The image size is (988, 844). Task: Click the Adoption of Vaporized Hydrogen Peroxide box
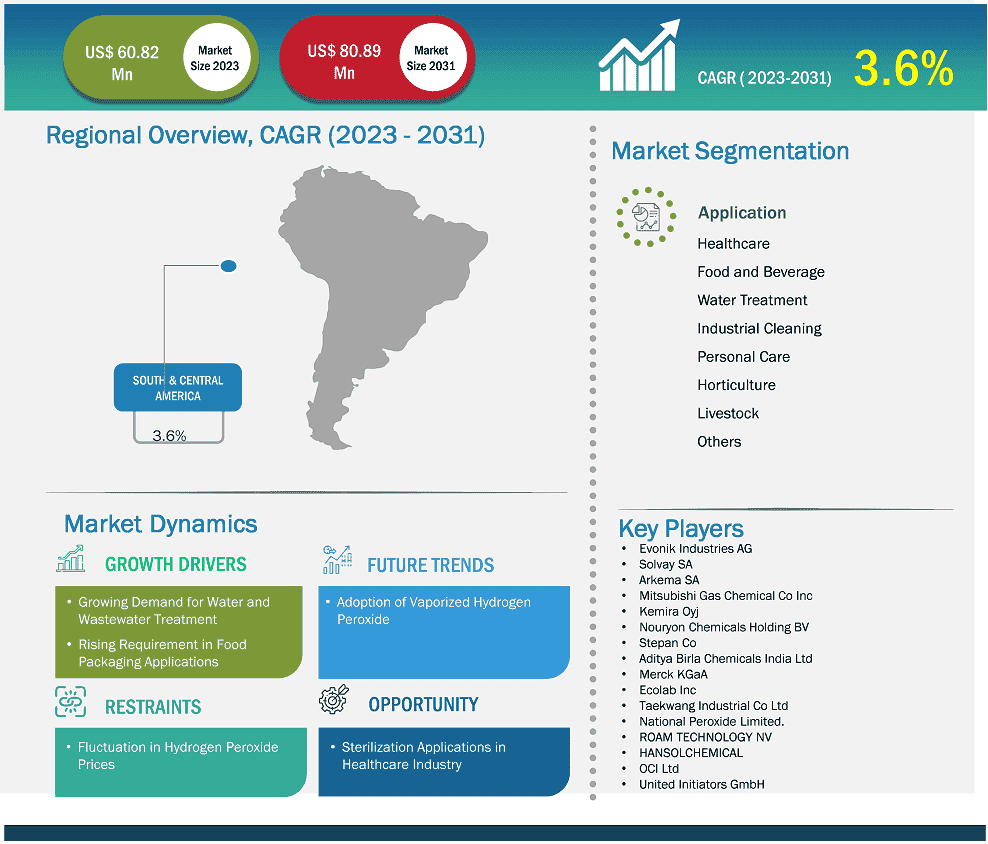click(x=443, y=632)
